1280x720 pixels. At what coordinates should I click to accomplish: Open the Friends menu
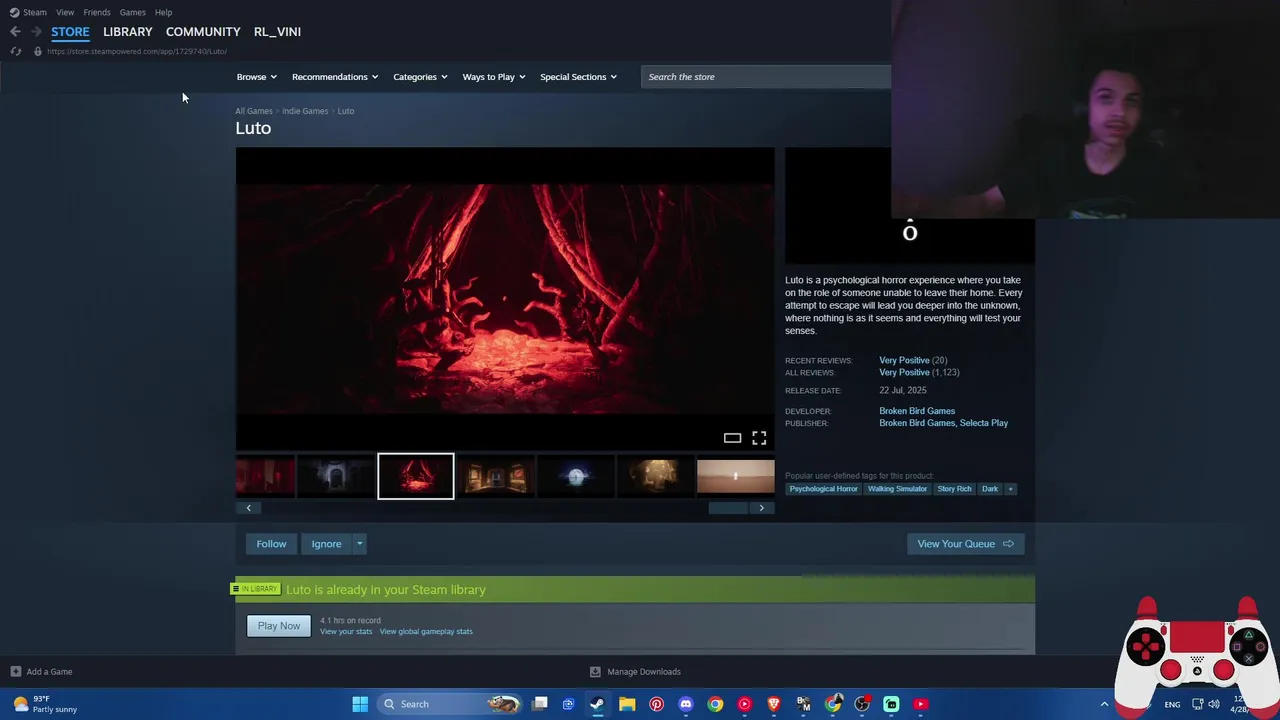[x=97, y=12]
